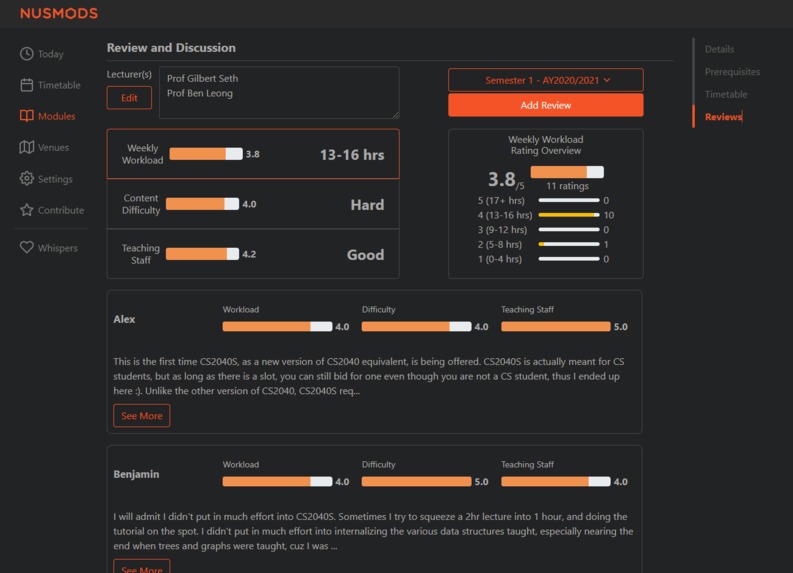Click the 11 ratings text
Viewport: 793px width, 573px height.
point(567,186)
